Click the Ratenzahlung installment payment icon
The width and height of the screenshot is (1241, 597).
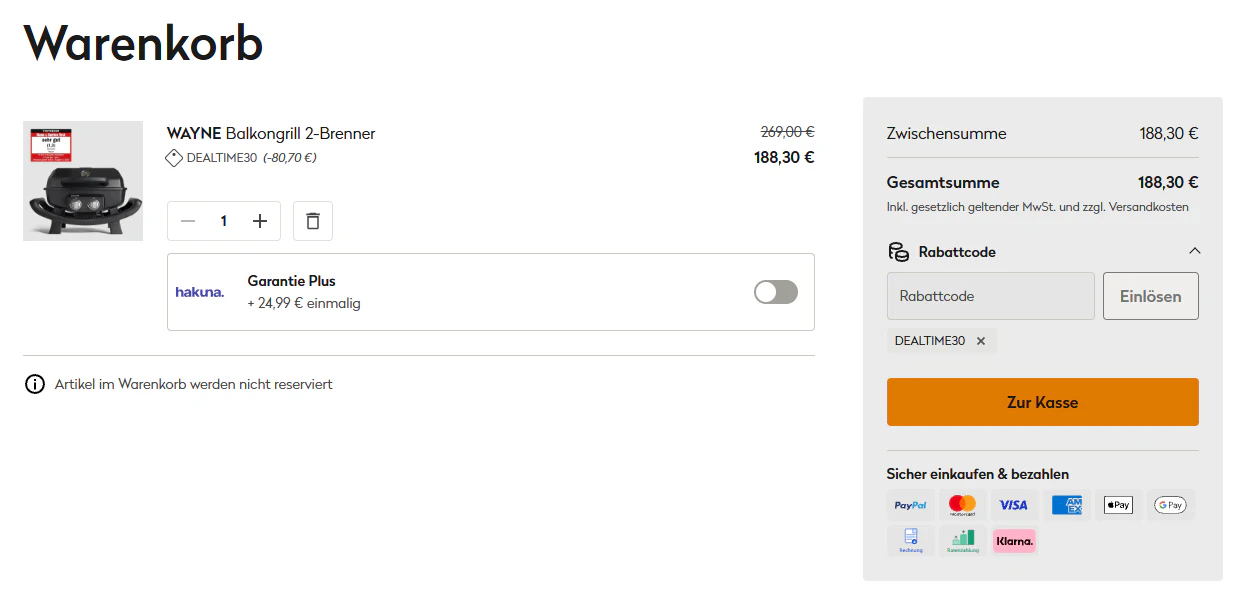coord(962,541)
